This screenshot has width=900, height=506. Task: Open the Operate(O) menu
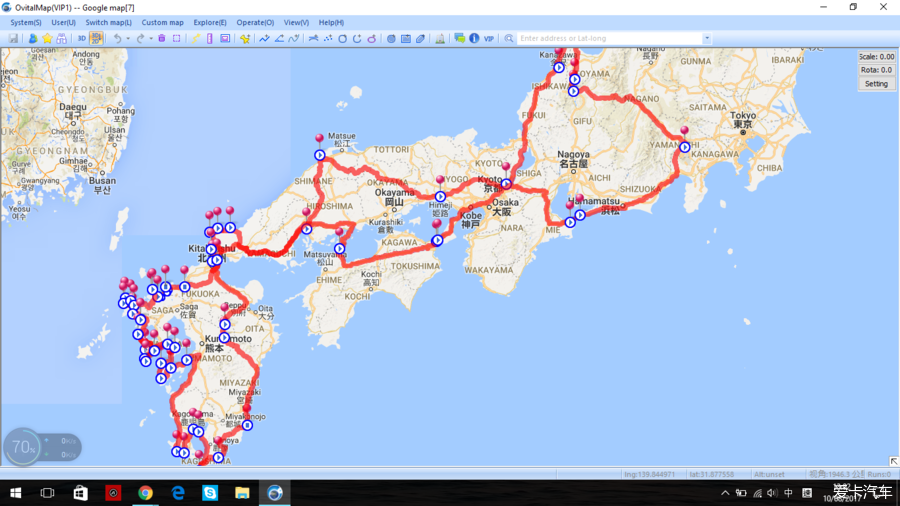tap(255, 22)
